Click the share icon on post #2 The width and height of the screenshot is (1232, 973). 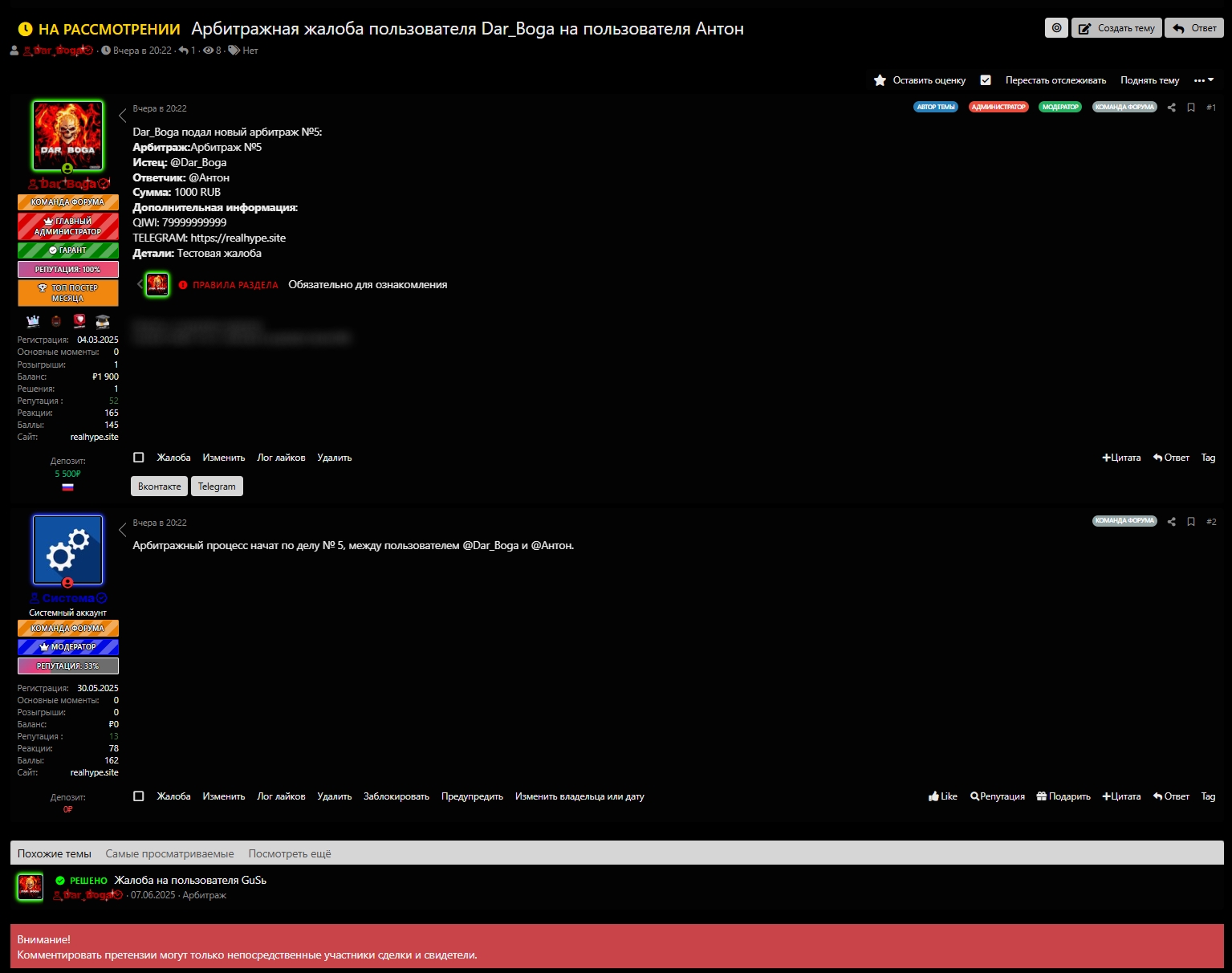(x=1171, y=522)
